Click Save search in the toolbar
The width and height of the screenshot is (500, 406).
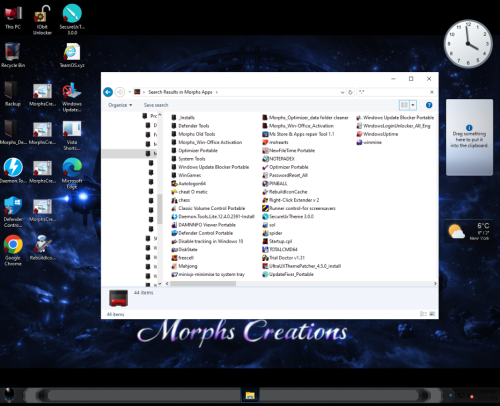[156, 105]
